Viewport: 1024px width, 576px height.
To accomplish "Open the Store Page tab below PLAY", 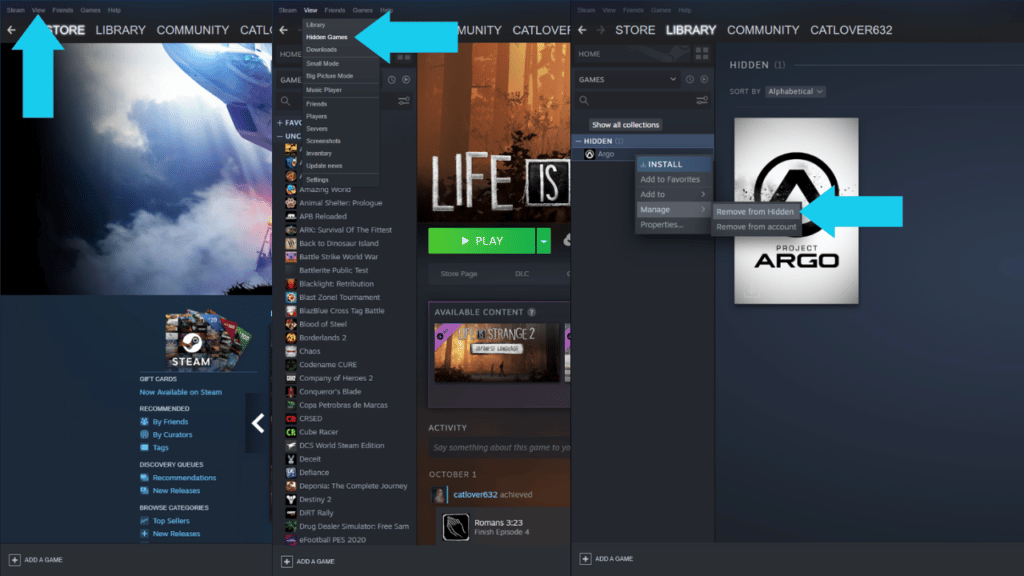I will point(458,274).
